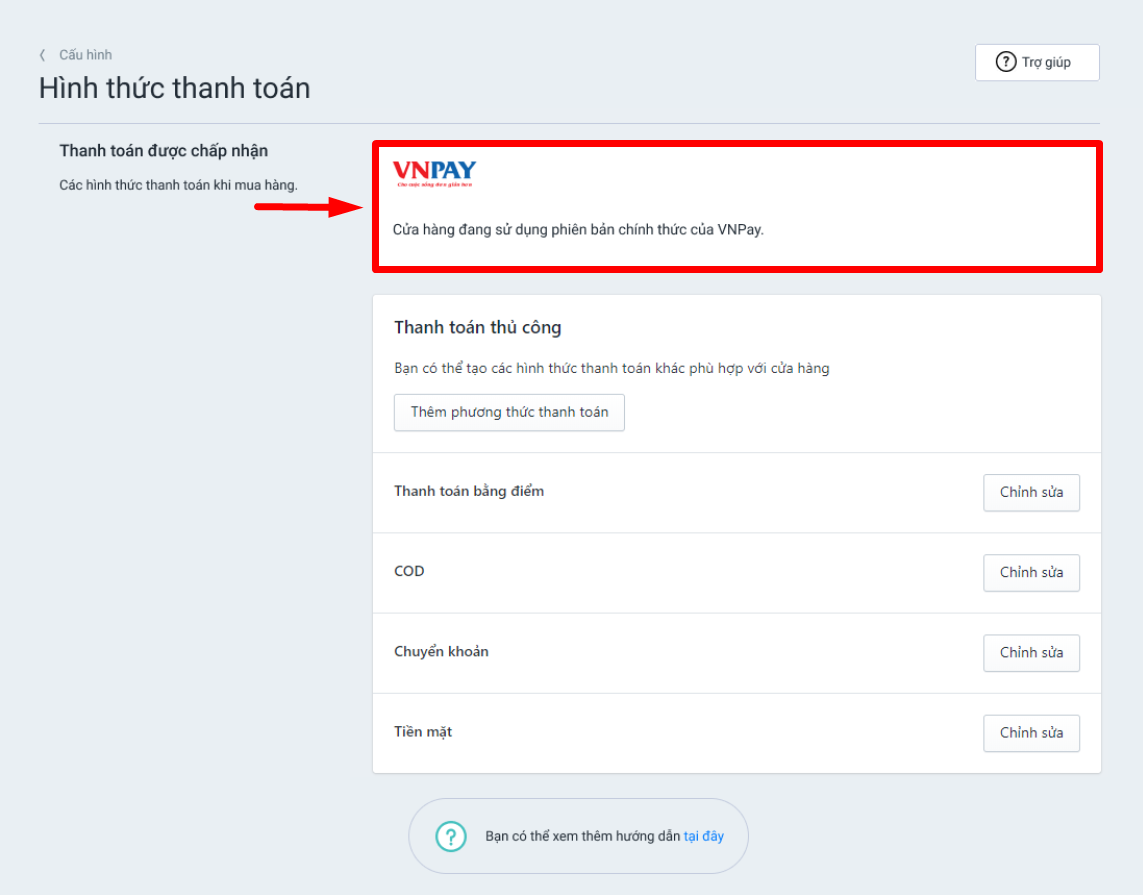Click the Thanh toán bằng điểm row label
The image size is (1143, 895).
(468, 491)
